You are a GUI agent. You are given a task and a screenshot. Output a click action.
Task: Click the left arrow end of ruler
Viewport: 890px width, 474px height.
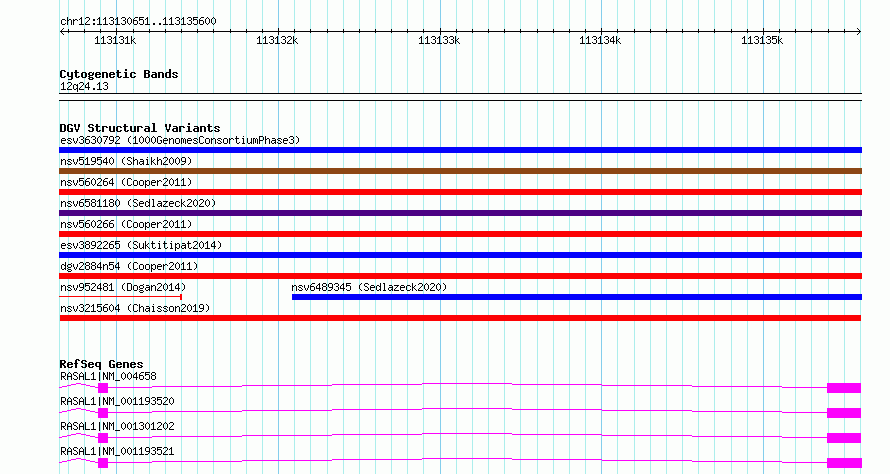62,31
